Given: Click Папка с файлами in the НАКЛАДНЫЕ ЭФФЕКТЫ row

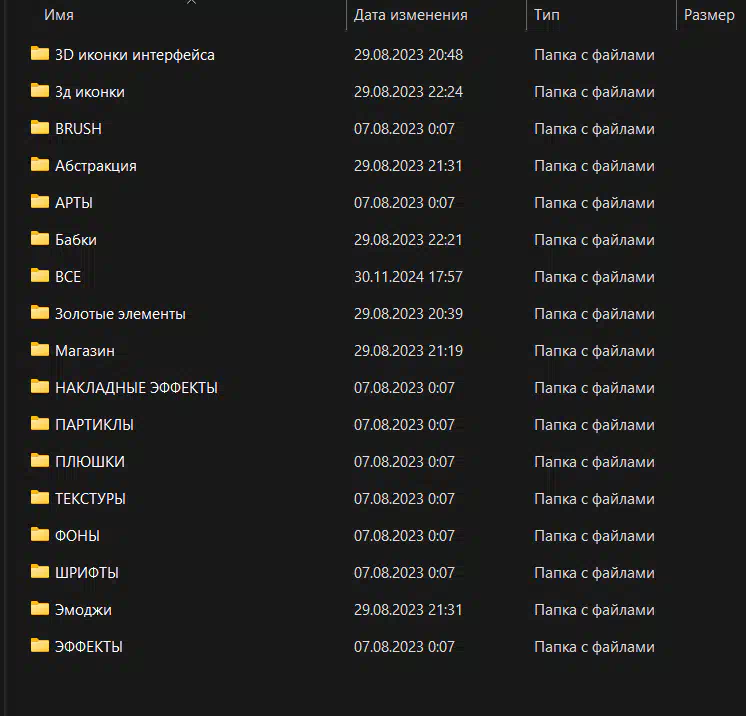Looking at the screenshot, I should click(594, 388).
